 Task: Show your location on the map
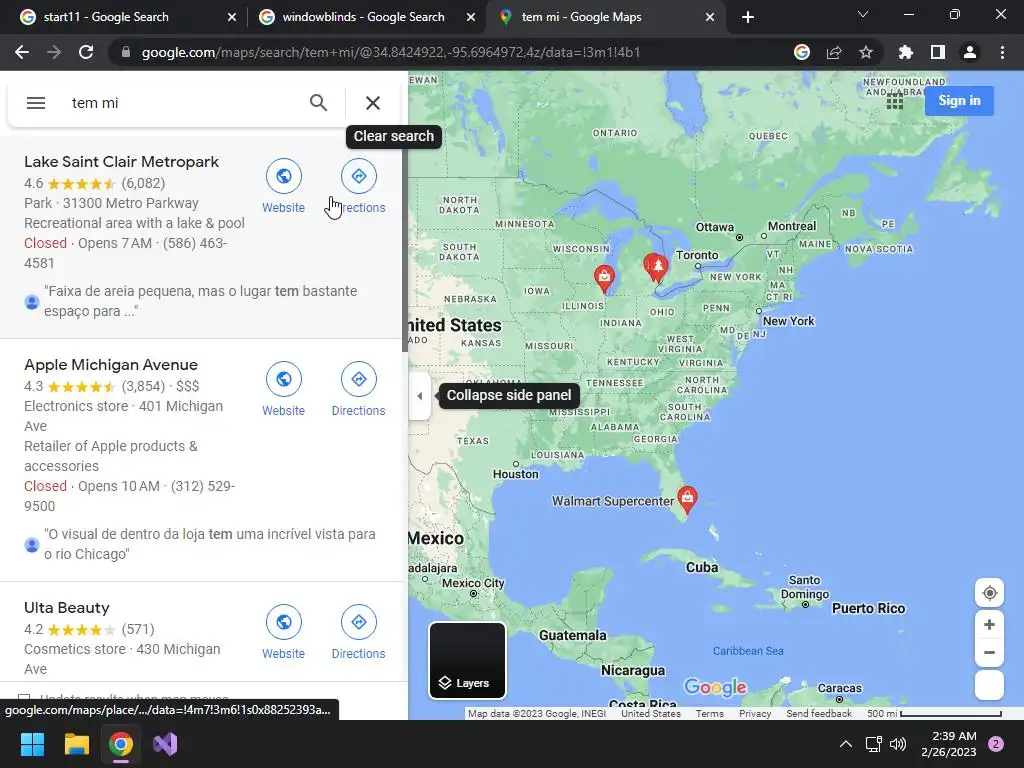pyautogui.click(x=989, y=593)
